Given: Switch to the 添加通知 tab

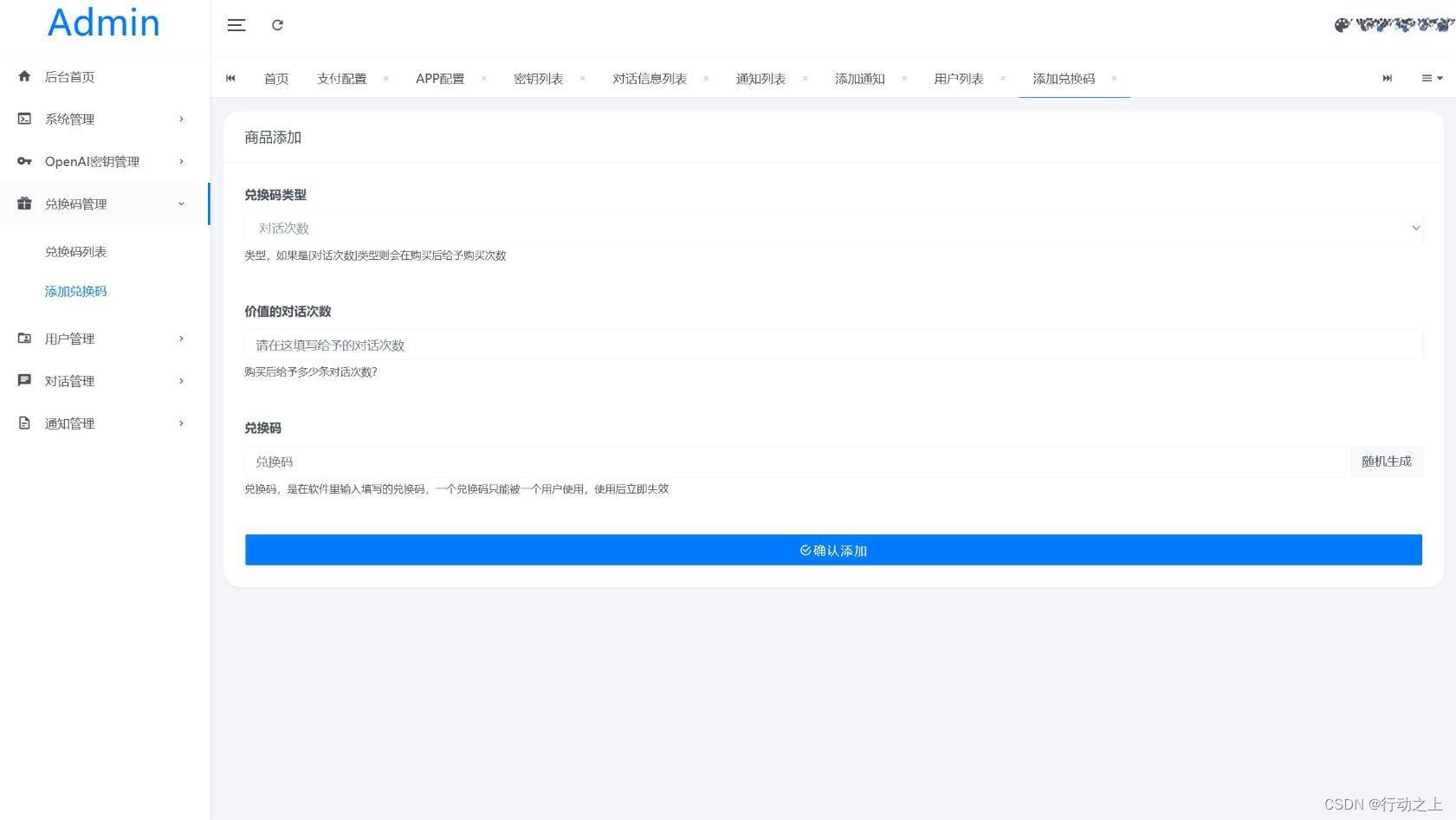Looking at the screenshot, I should [859, 79].
